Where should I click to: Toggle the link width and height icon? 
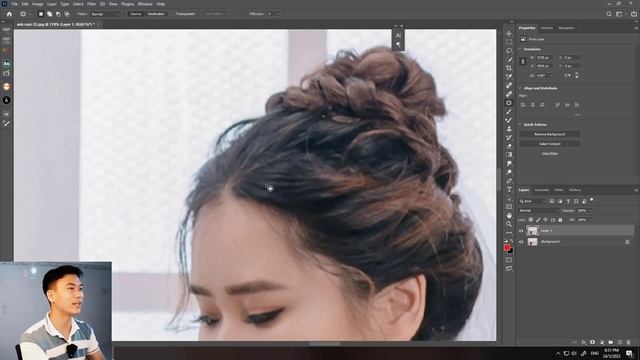click(x=523, y=61)
